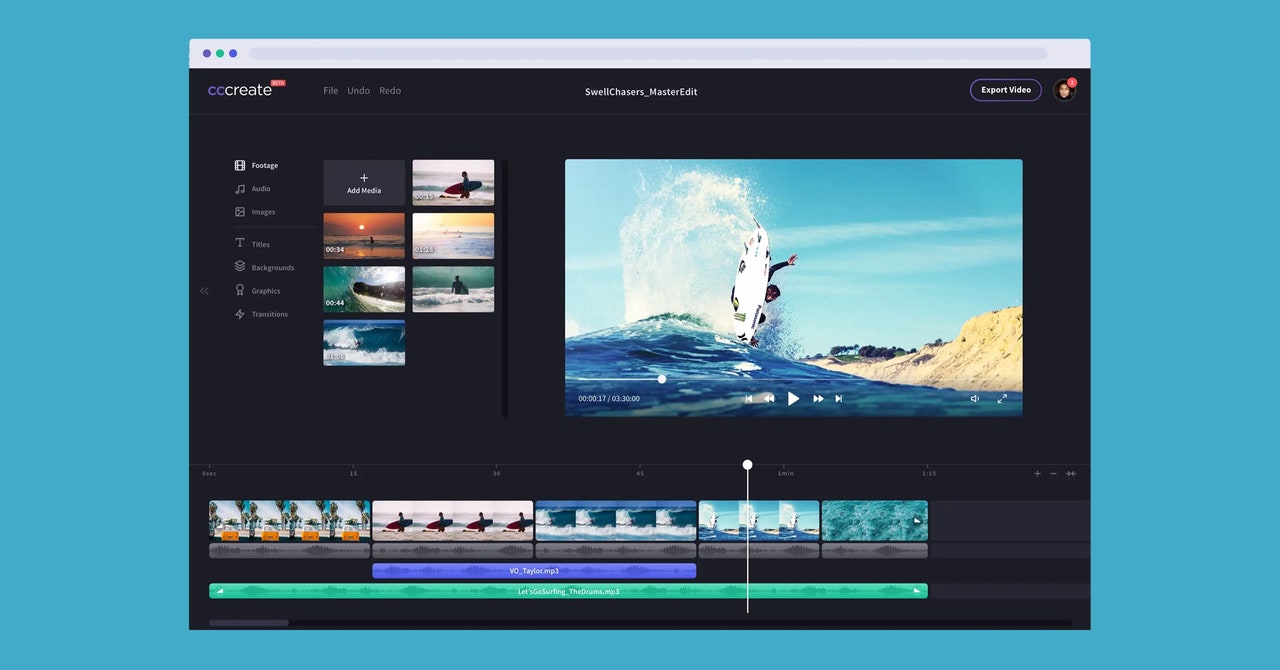Click the 1min mark on the timeline ruler

(786, 474)
